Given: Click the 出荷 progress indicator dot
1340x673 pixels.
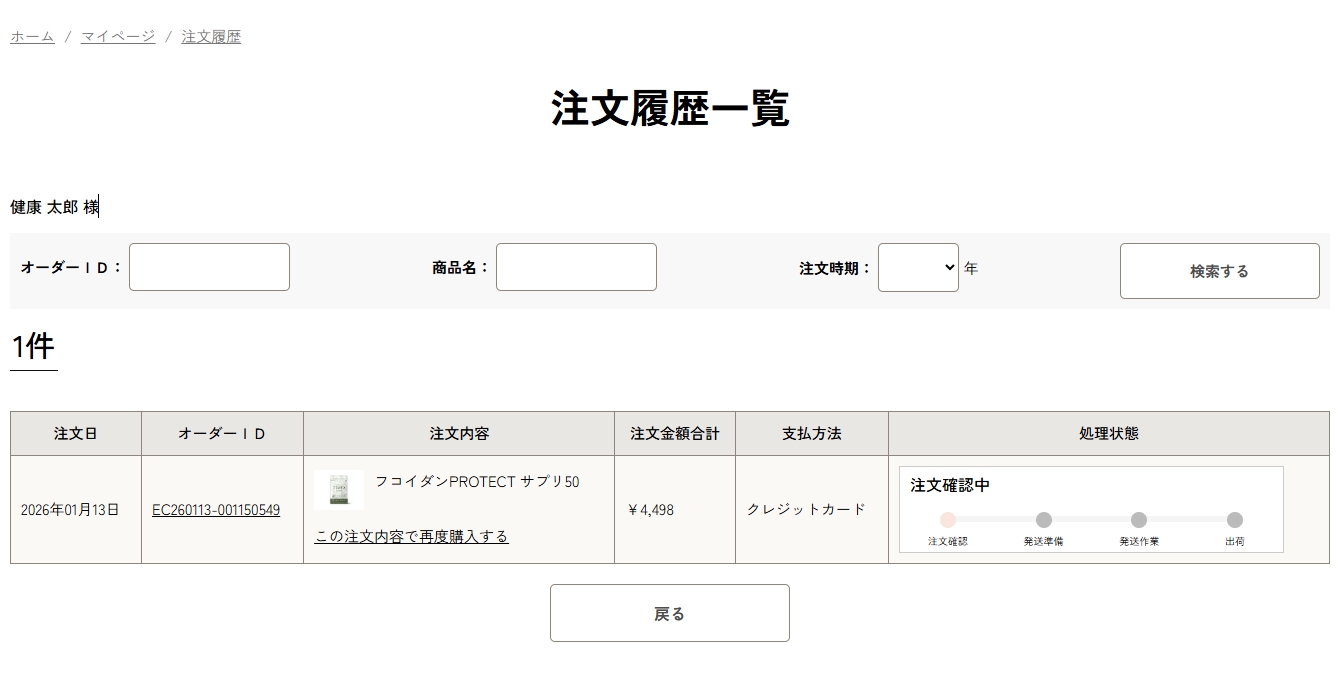Looking at the screenshot, I should tap(1233, 520).
